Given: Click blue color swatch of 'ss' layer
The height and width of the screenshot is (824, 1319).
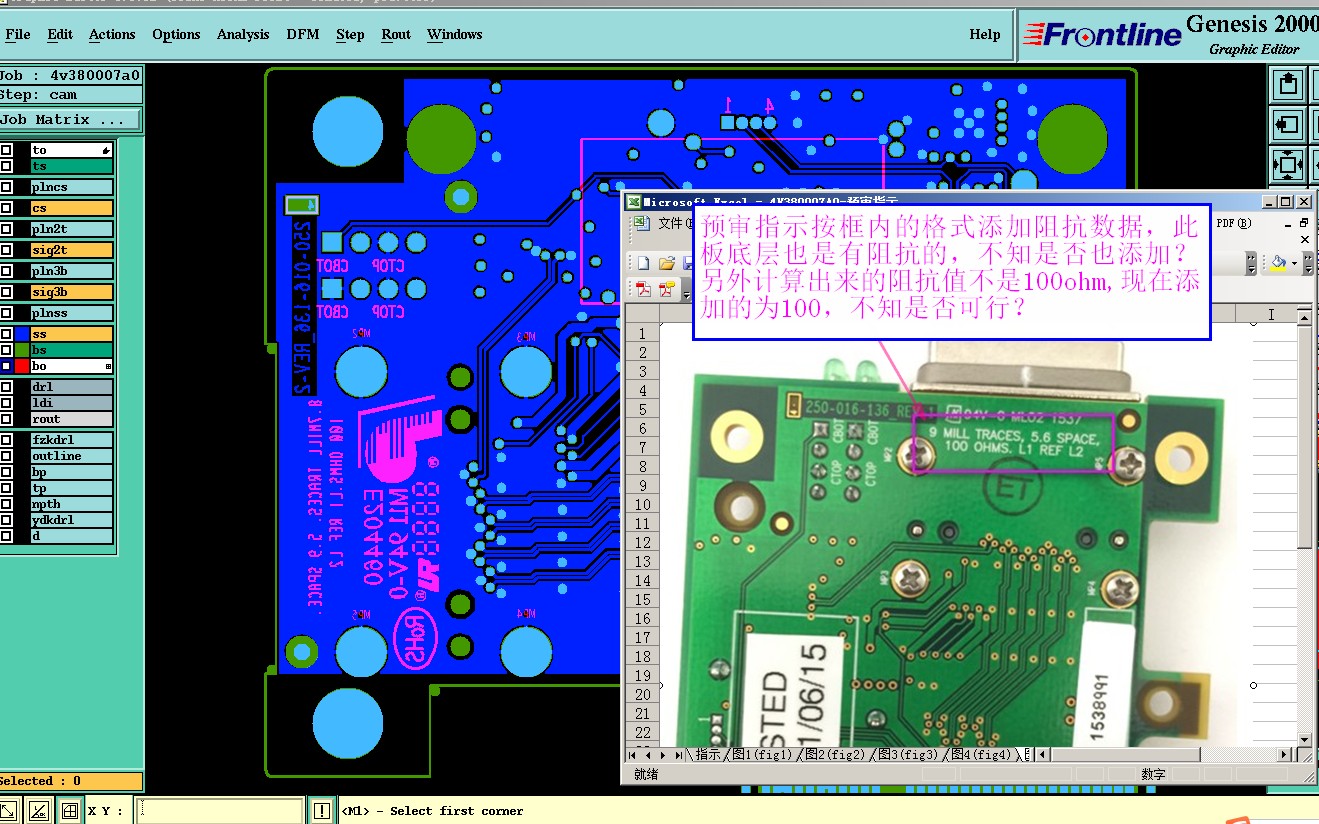Looking at the screenshot, I should point(22,334).
